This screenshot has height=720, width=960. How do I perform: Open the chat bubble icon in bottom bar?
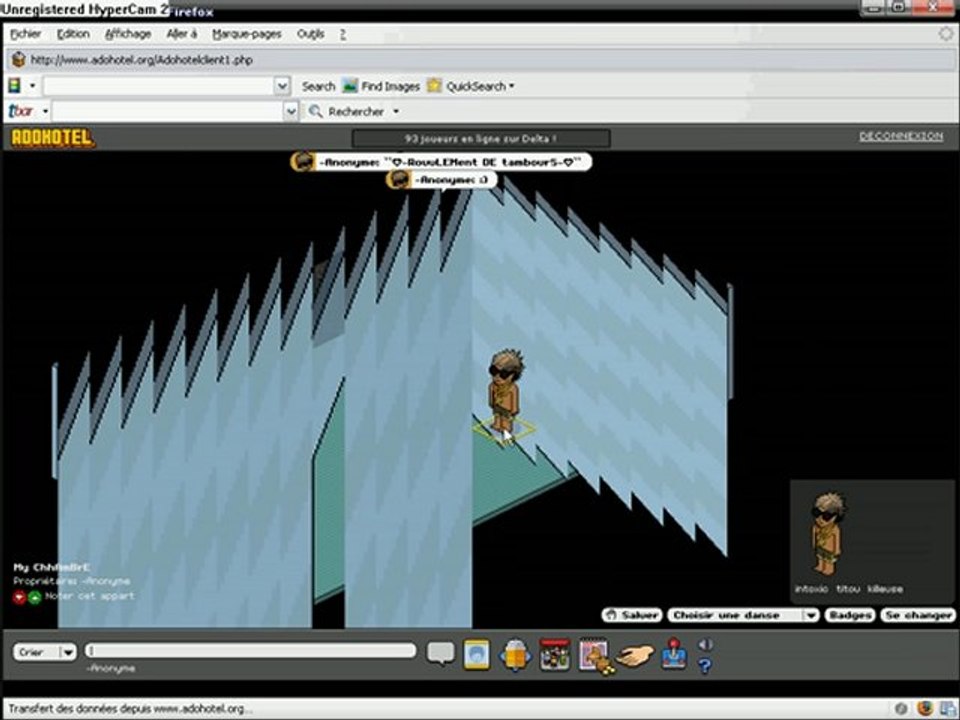pyautogui.click(x=440, y=653)
